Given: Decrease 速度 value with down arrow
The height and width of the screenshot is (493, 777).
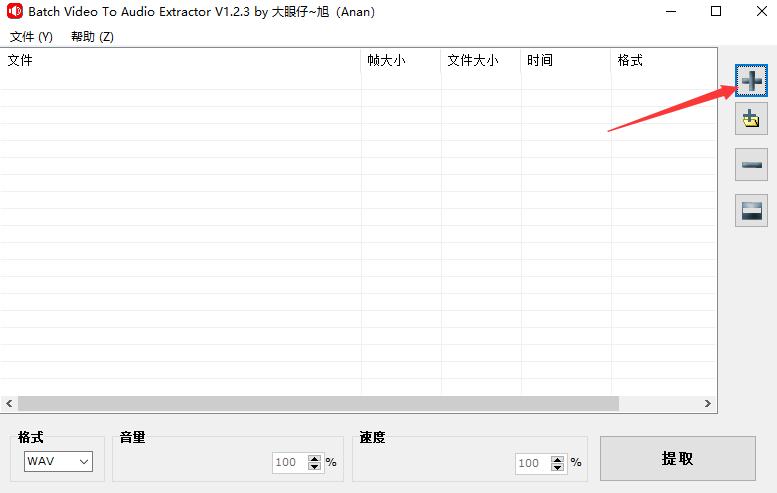Looking at the screenshot, I should (557, 468).
